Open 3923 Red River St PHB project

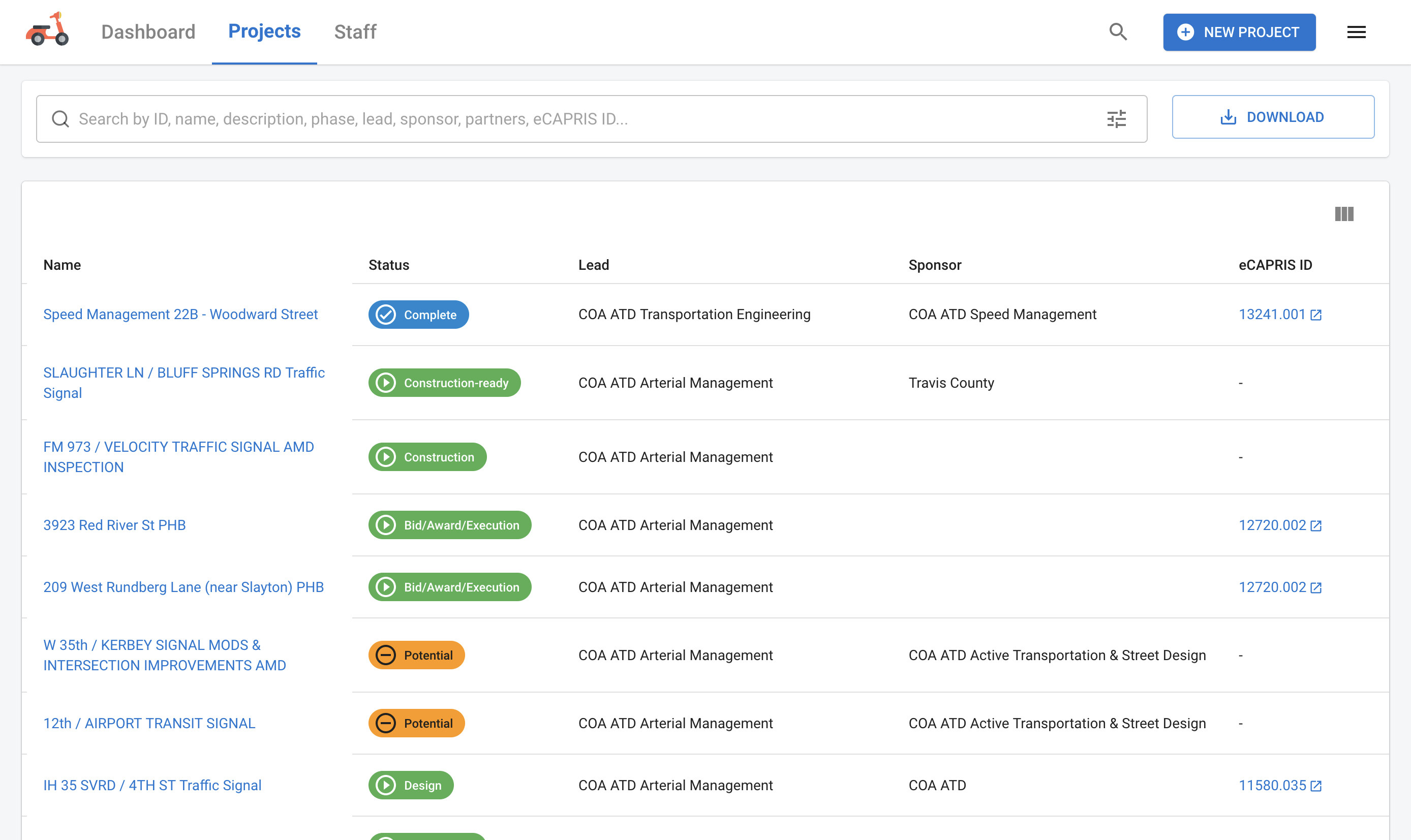tap(114, 525)
